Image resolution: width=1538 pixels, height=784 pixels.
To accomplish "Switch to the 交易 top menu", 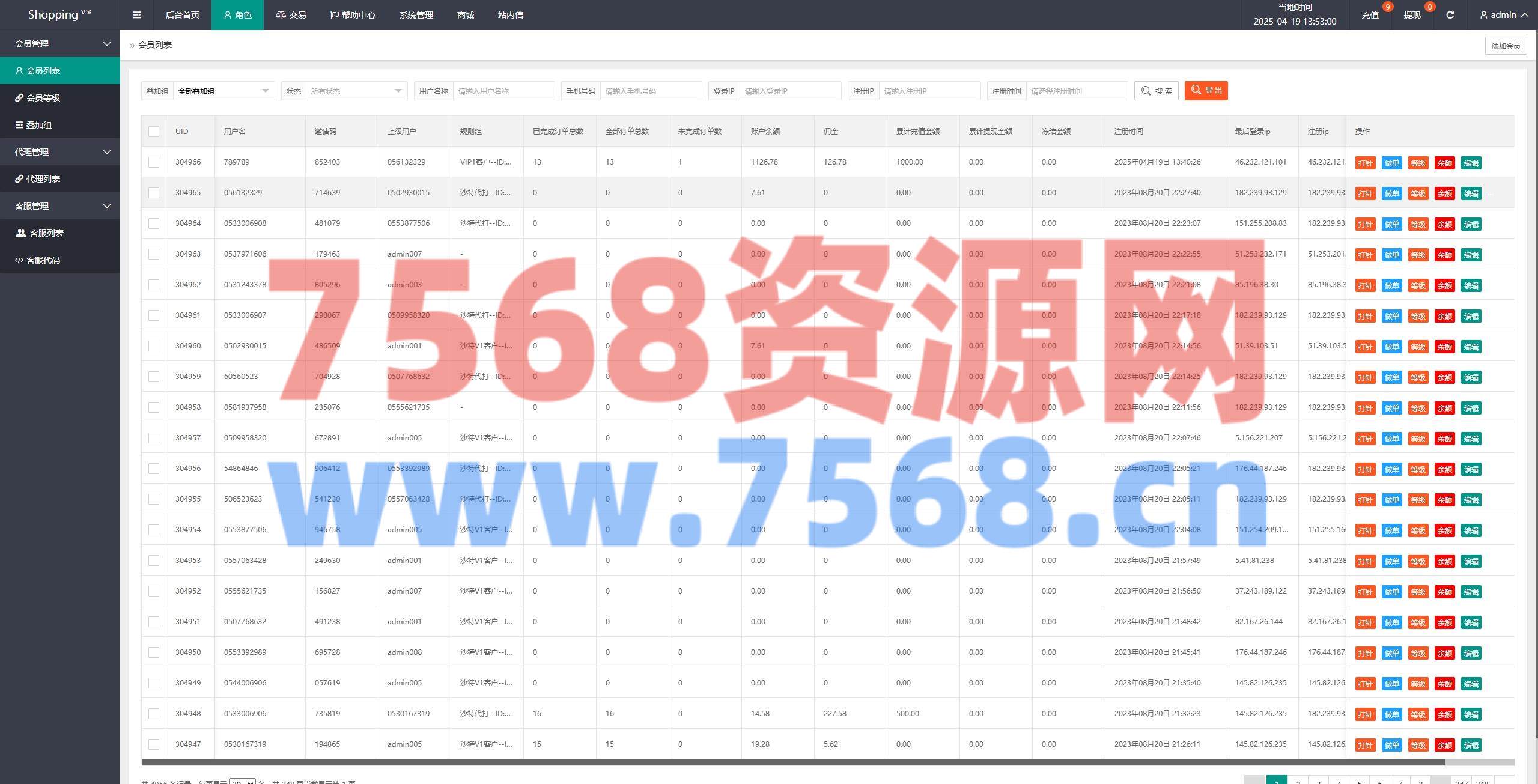I will pyautogui.click(x=291, y=15).
